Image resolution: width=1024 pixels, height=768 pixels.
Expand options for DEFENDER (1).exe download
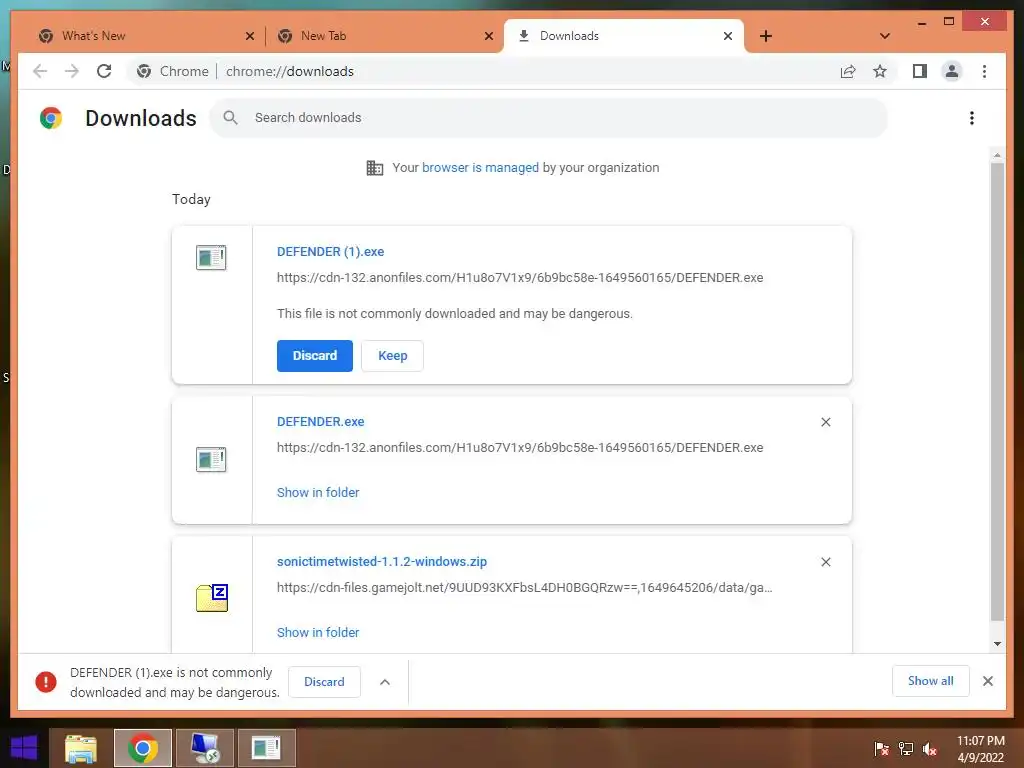[385, 682]
